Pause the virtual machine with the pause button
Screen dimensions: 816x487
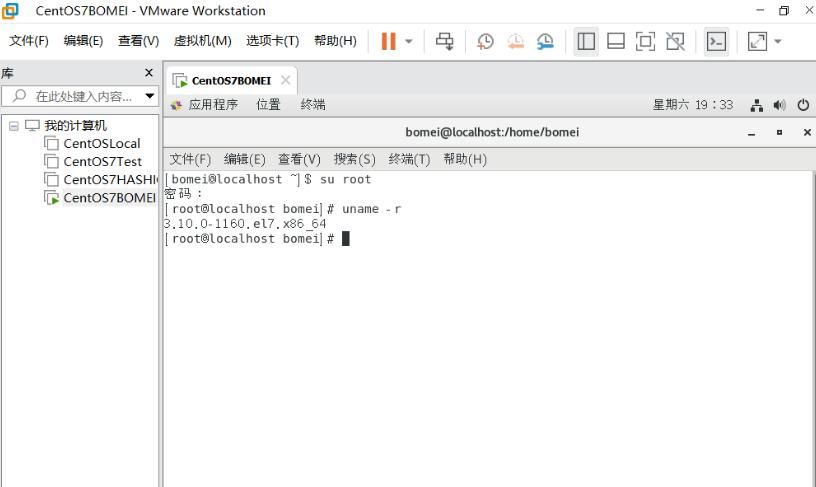pos(388,41)
